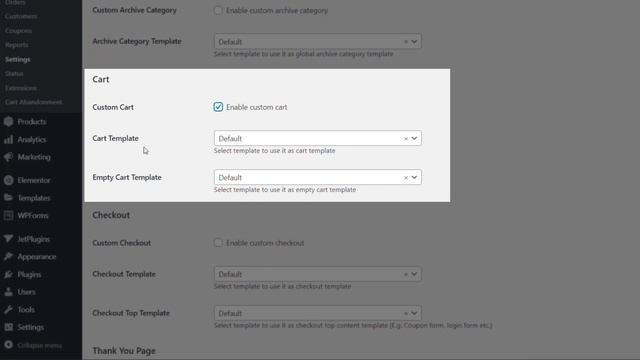
Task: Click the Cart section heading
Action: pyautogui.click(x=101, y=79)
